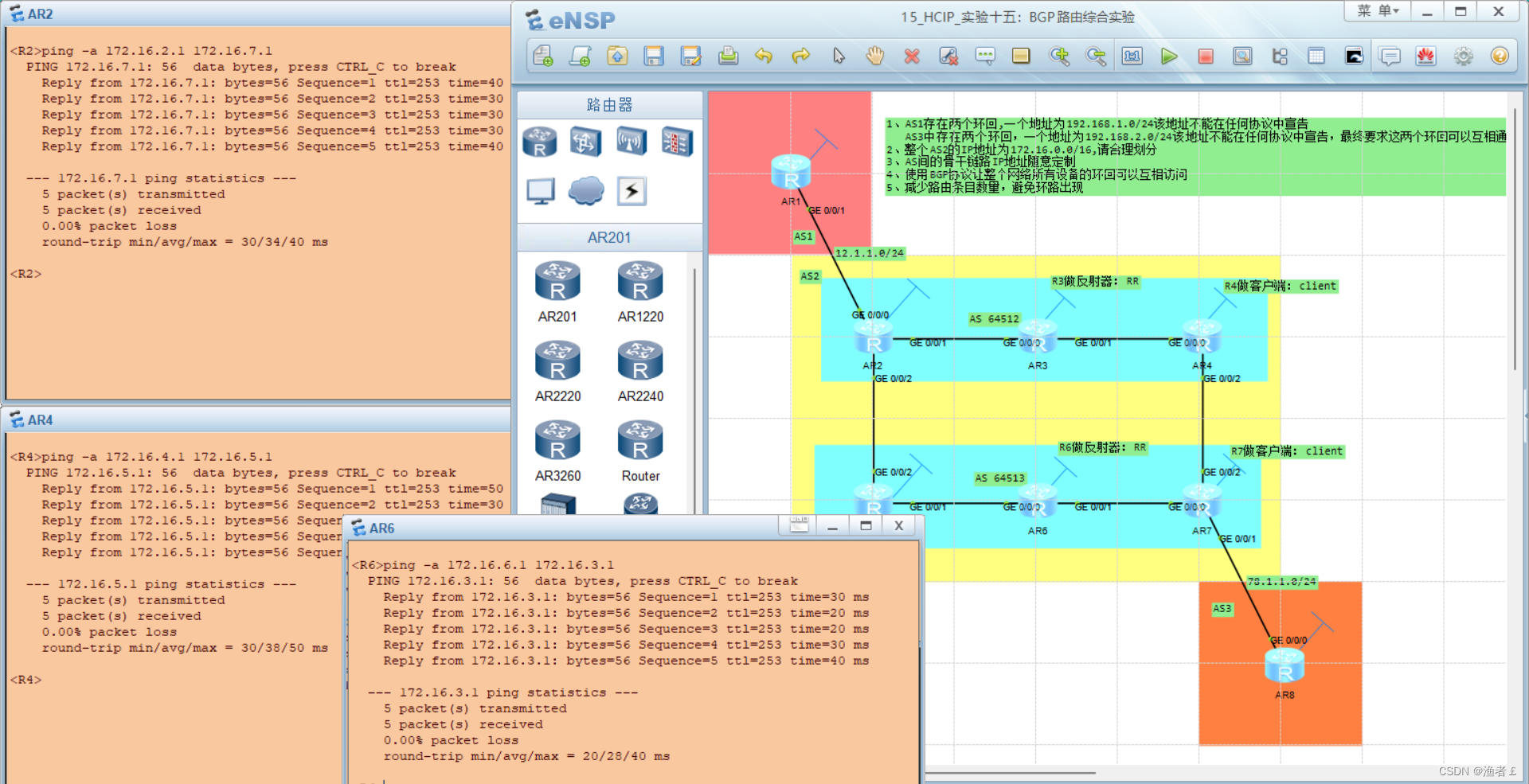The height and width of the screenshot is (784, 1529).
Task: Select the AR3 router in the topology
Action: coord(1038,337)
